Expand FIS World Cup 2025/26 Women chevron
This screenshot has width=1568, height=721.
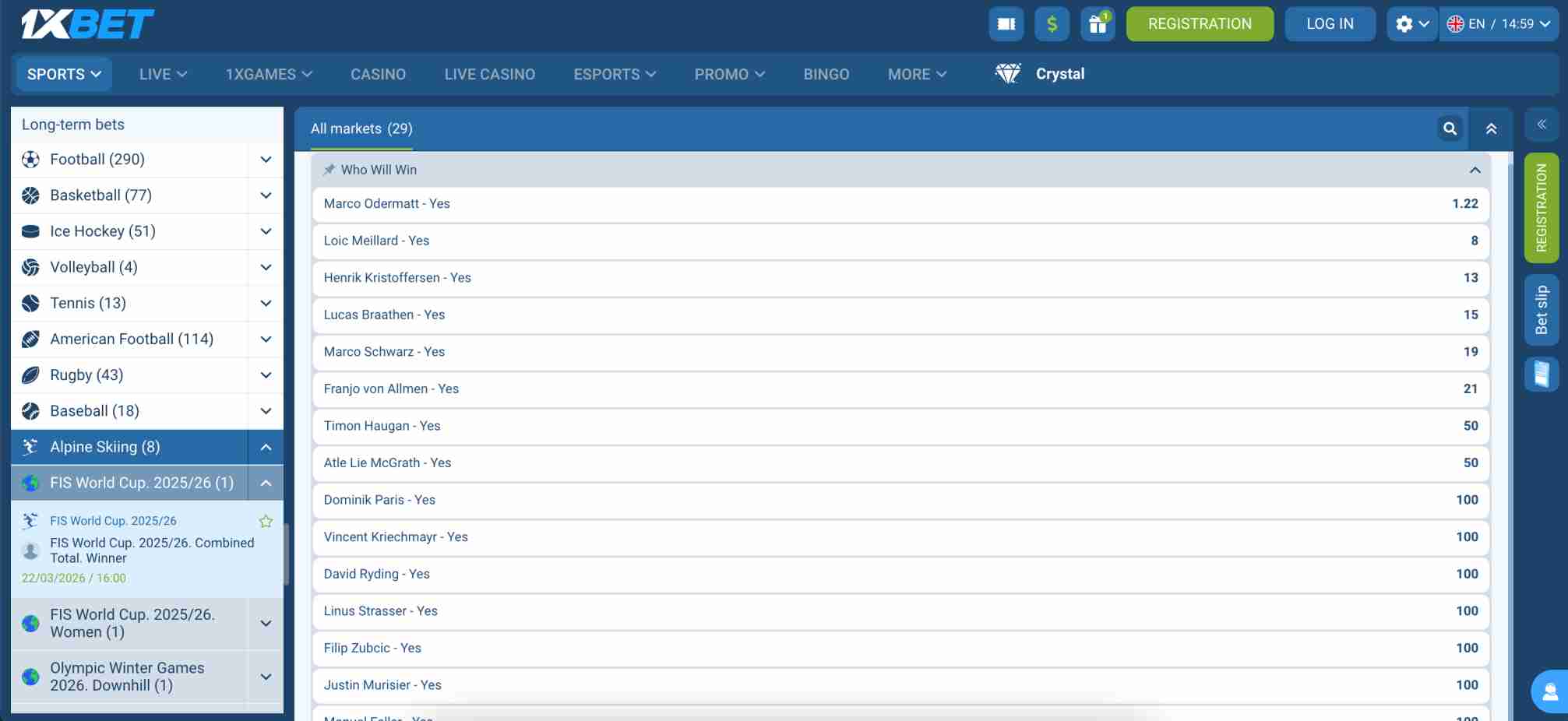pos(266,623)
